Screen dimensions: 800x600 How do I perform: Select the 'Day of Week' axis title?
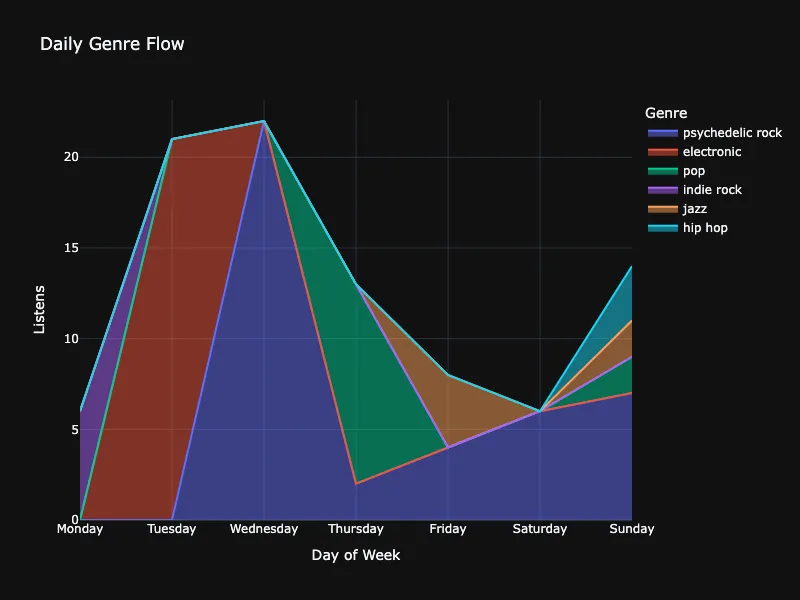(356, 555)
